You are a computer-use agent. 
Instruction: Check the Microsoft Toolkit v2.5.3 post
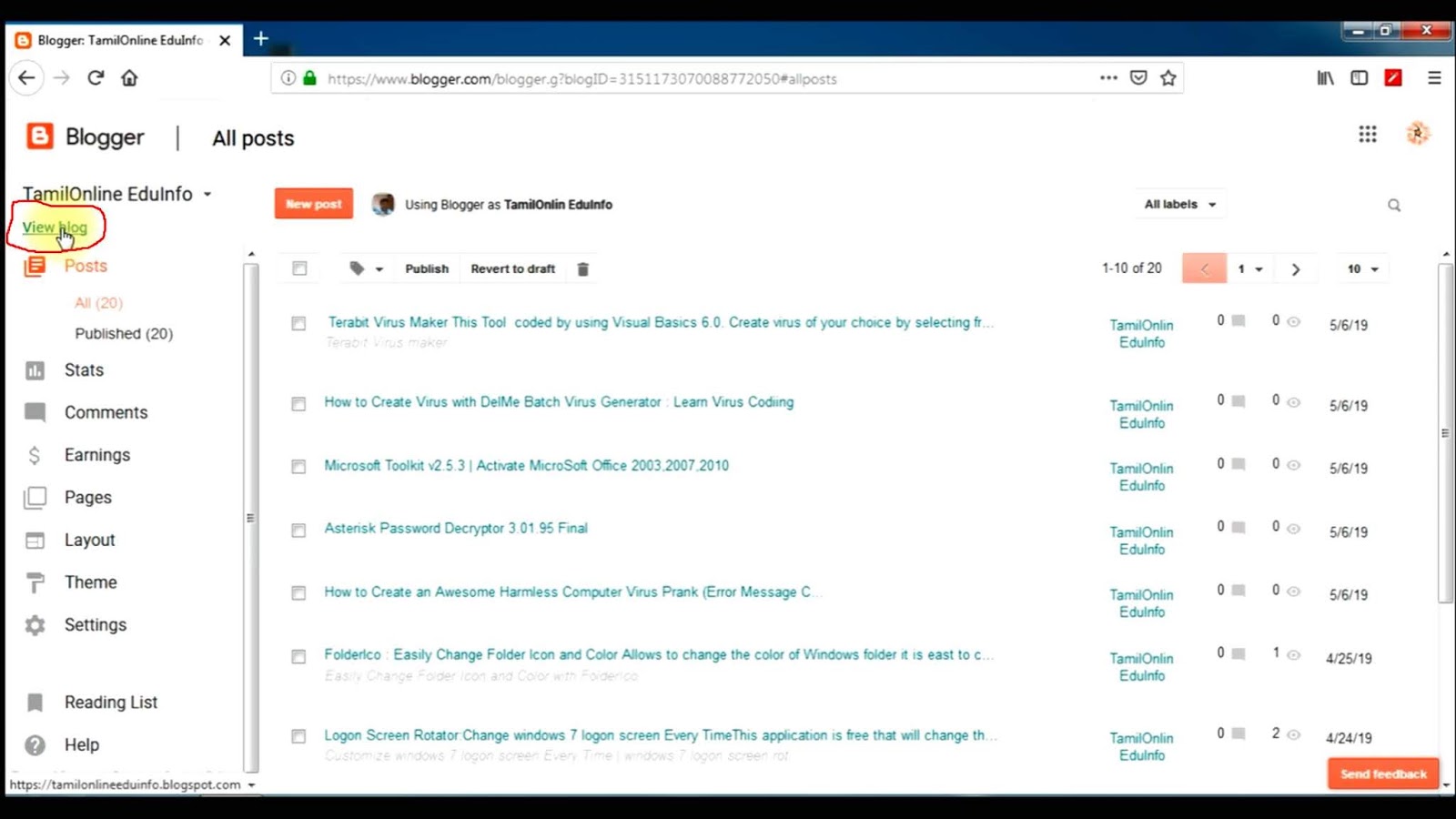coord(298,467)
